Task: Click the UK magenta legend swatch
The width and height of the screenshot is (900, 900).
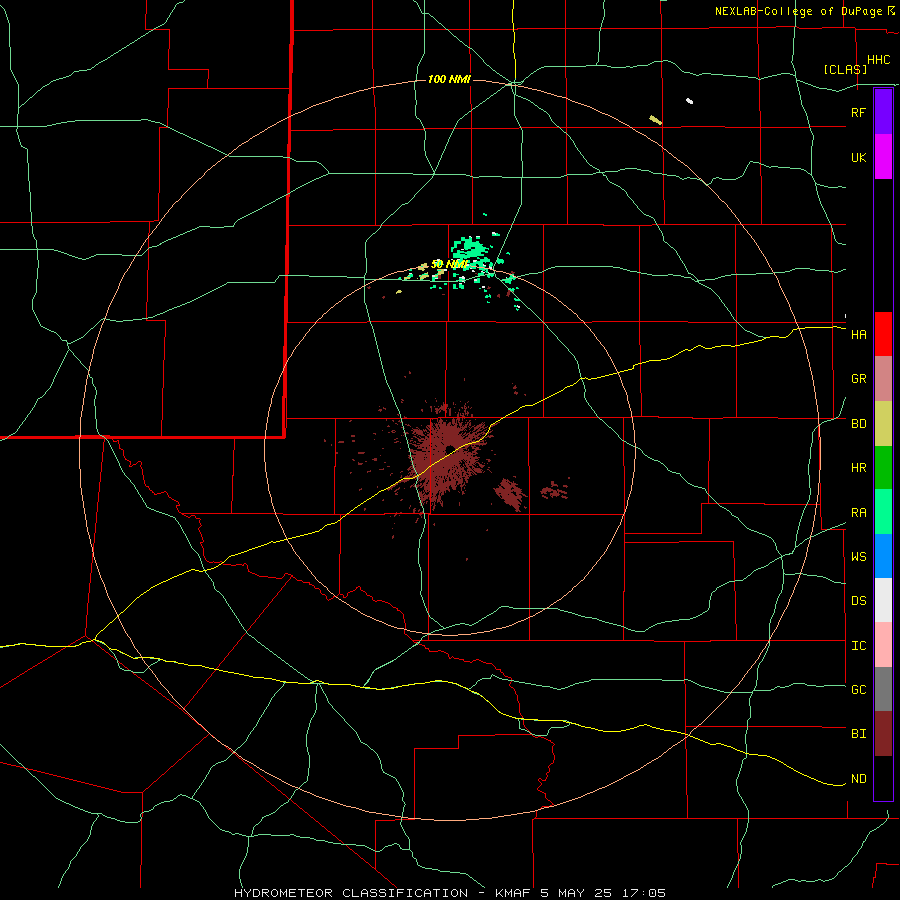Action: (x=883, y=157)
